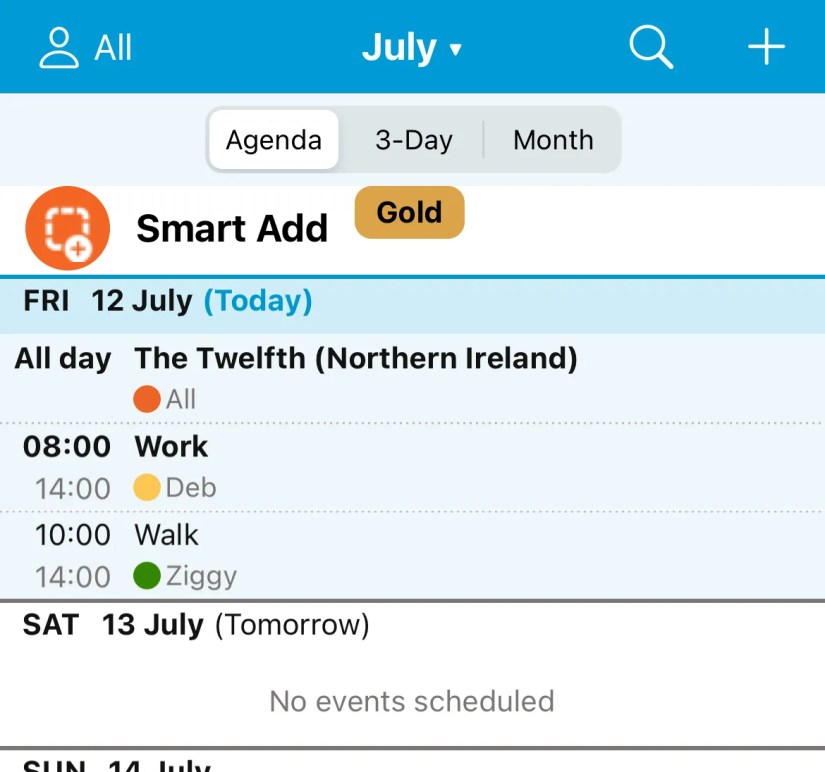This screenshot has width=825, height=772.
Task: Select the green Ziggy calendar dot
Action: click(x=146, y=576)
